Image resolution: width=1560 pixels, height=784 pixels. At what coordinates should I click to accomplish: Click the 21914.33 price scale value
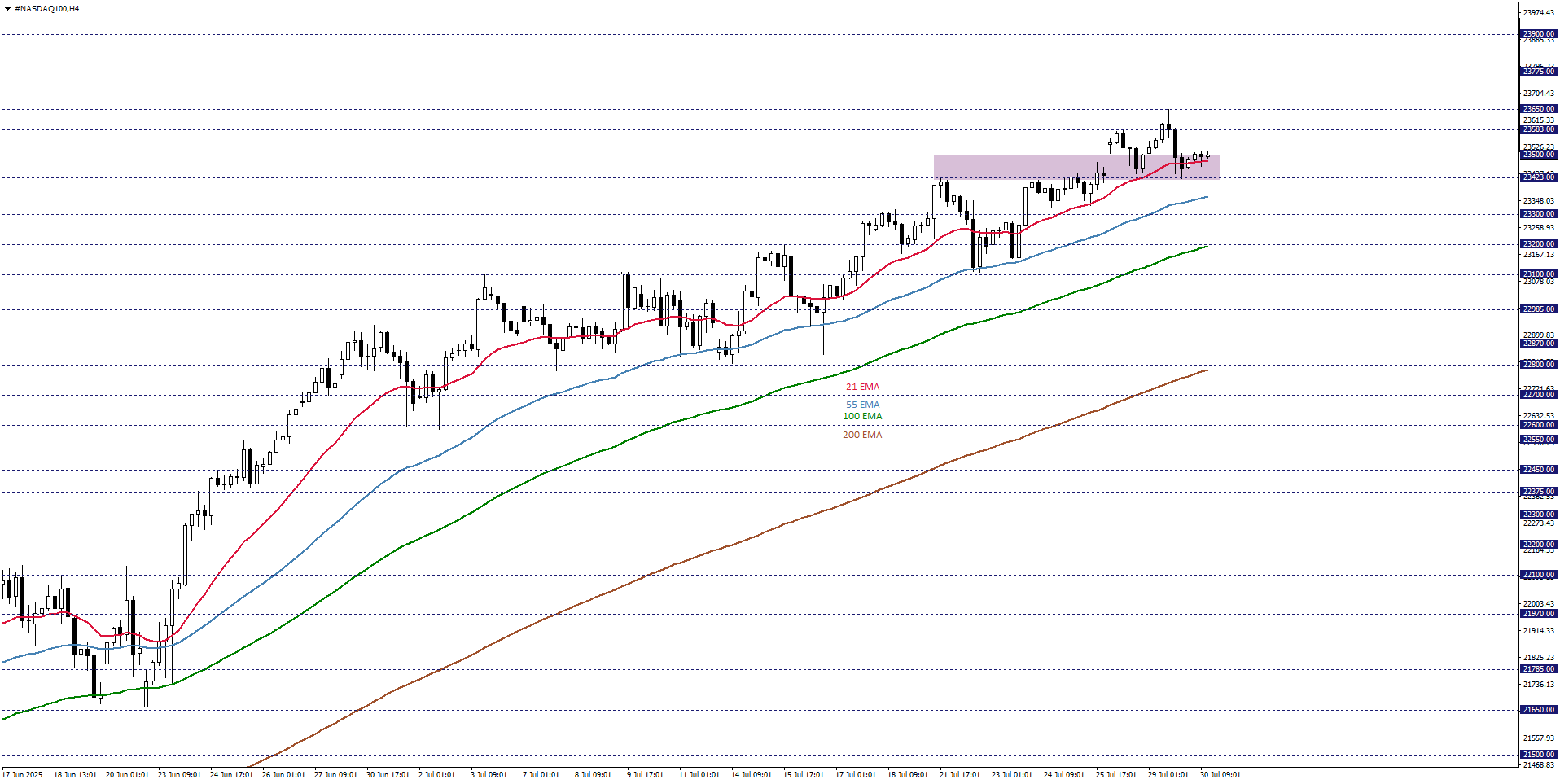(x=1539, y=631)
